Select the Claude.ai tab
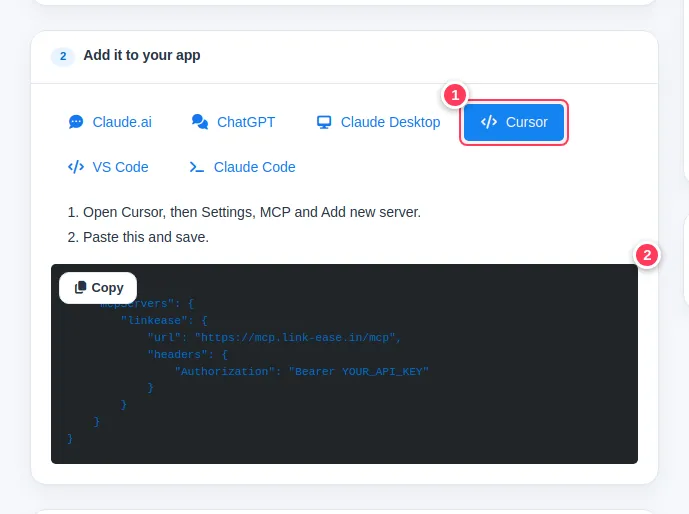The image size is (689, 514). (110, 122)
